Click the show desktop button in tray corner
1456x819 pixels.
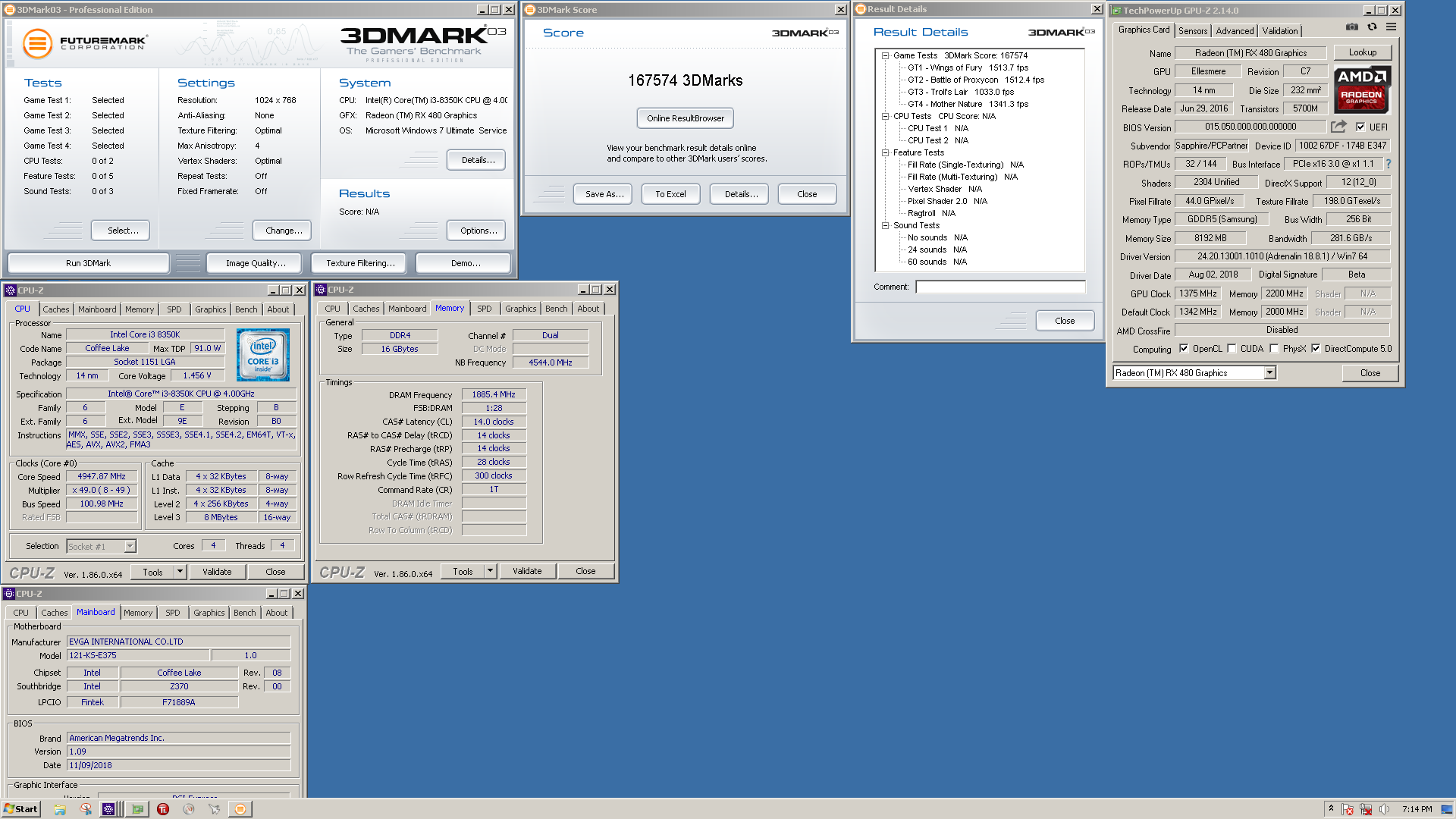[x=1448, y=809]
